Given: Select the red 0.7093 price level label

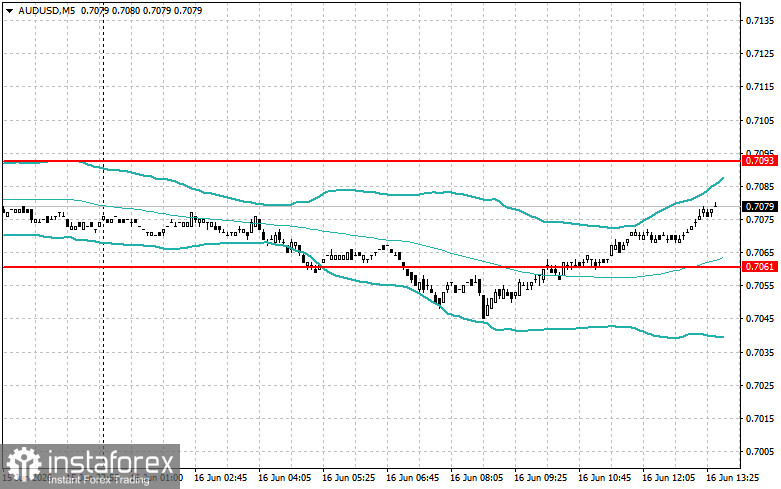Looking at the screenshot, I should coord(760,160).
